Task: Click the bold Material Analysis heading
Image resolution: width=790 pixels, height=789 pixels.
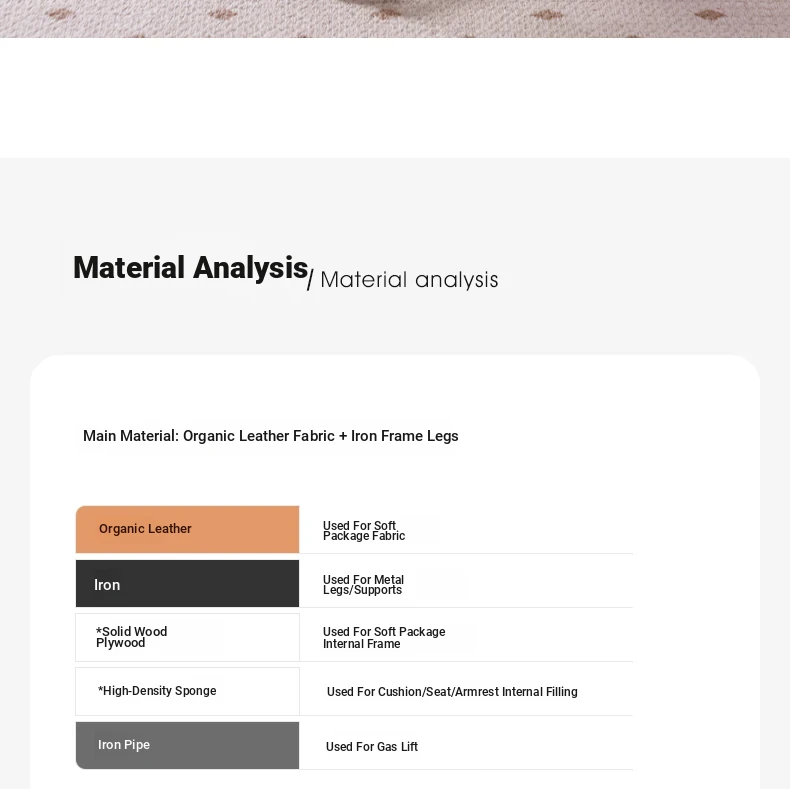Action: [x=190, y=268]
